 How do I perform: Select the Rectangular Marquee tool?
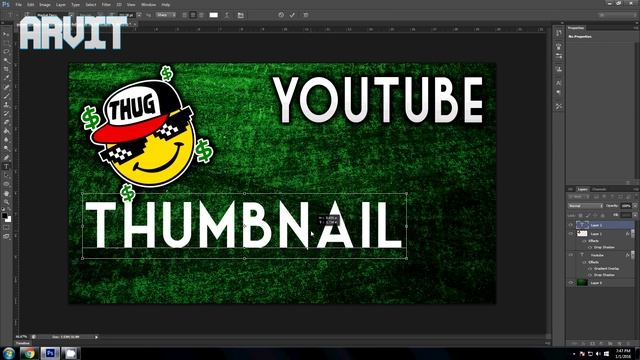pos(6,43)
